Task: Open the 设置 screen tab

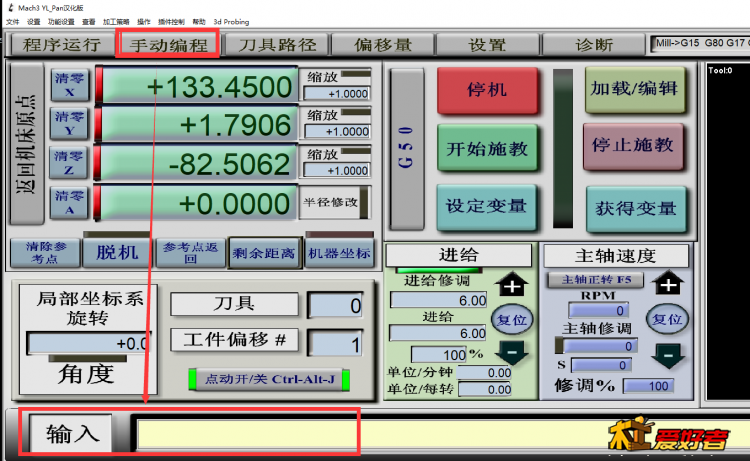Action: 488,45
